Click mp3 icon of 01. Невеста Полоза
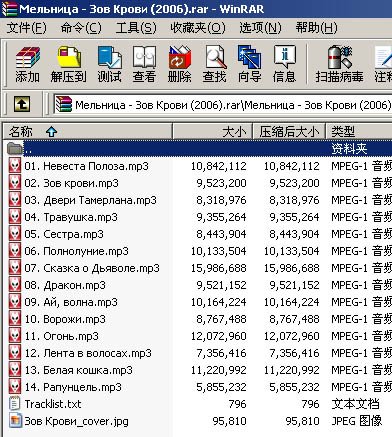Image resolution: width=392 pixels, height=437 pixels. click(15, 166)
